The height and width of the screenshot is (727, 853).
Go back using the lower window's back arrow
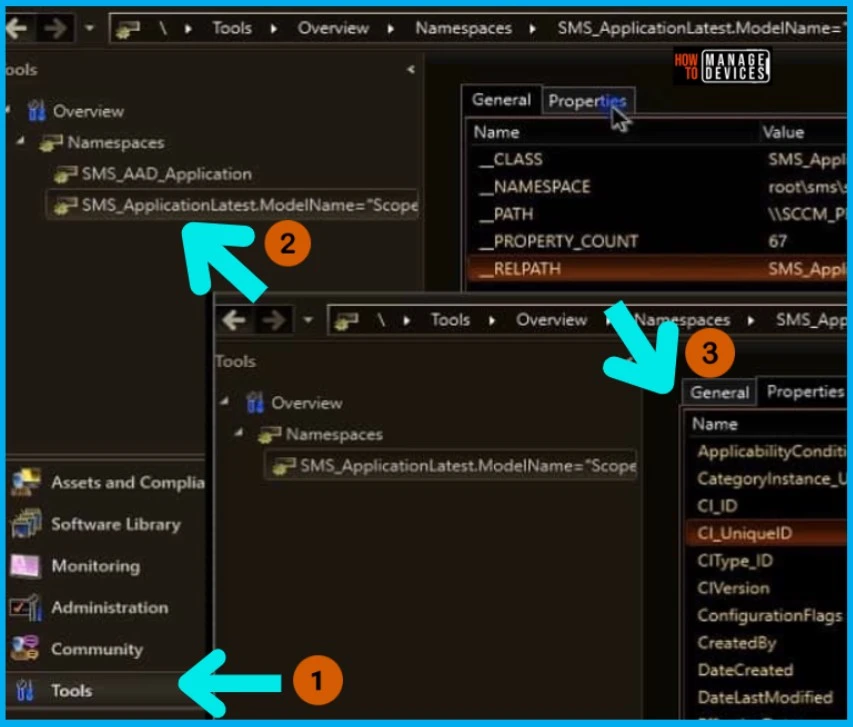234,320
